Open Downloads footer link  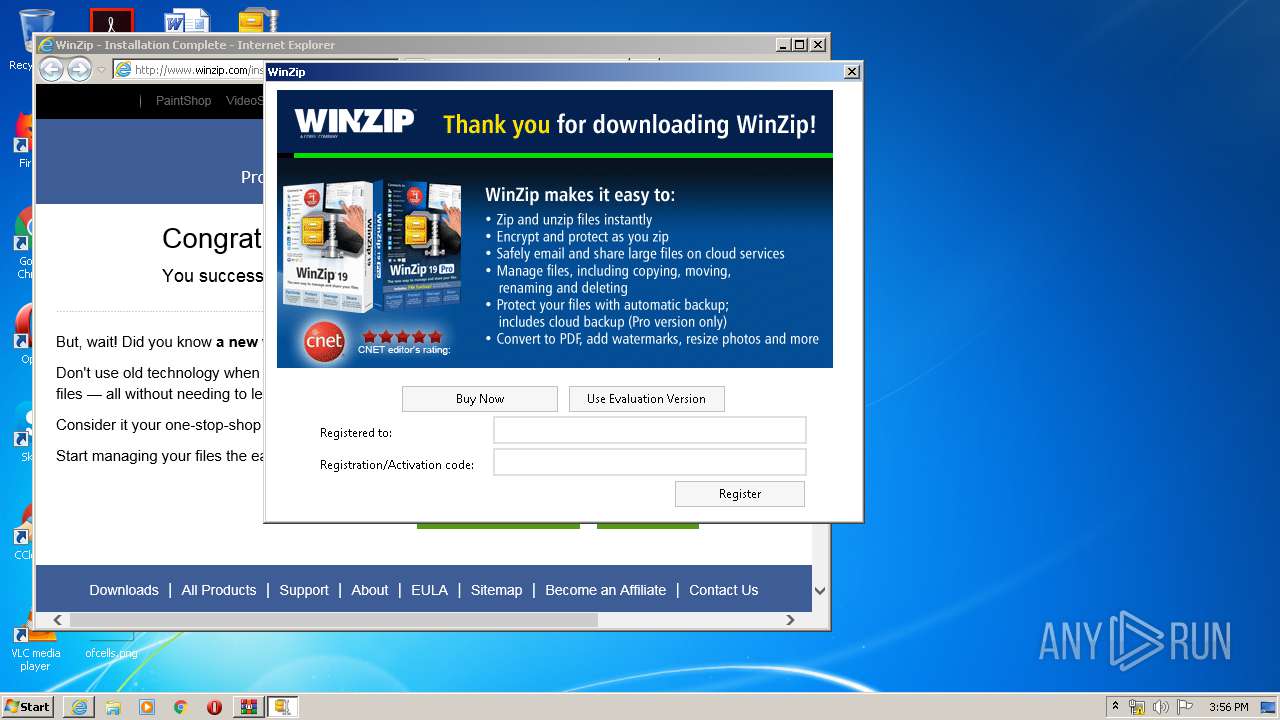124,590
